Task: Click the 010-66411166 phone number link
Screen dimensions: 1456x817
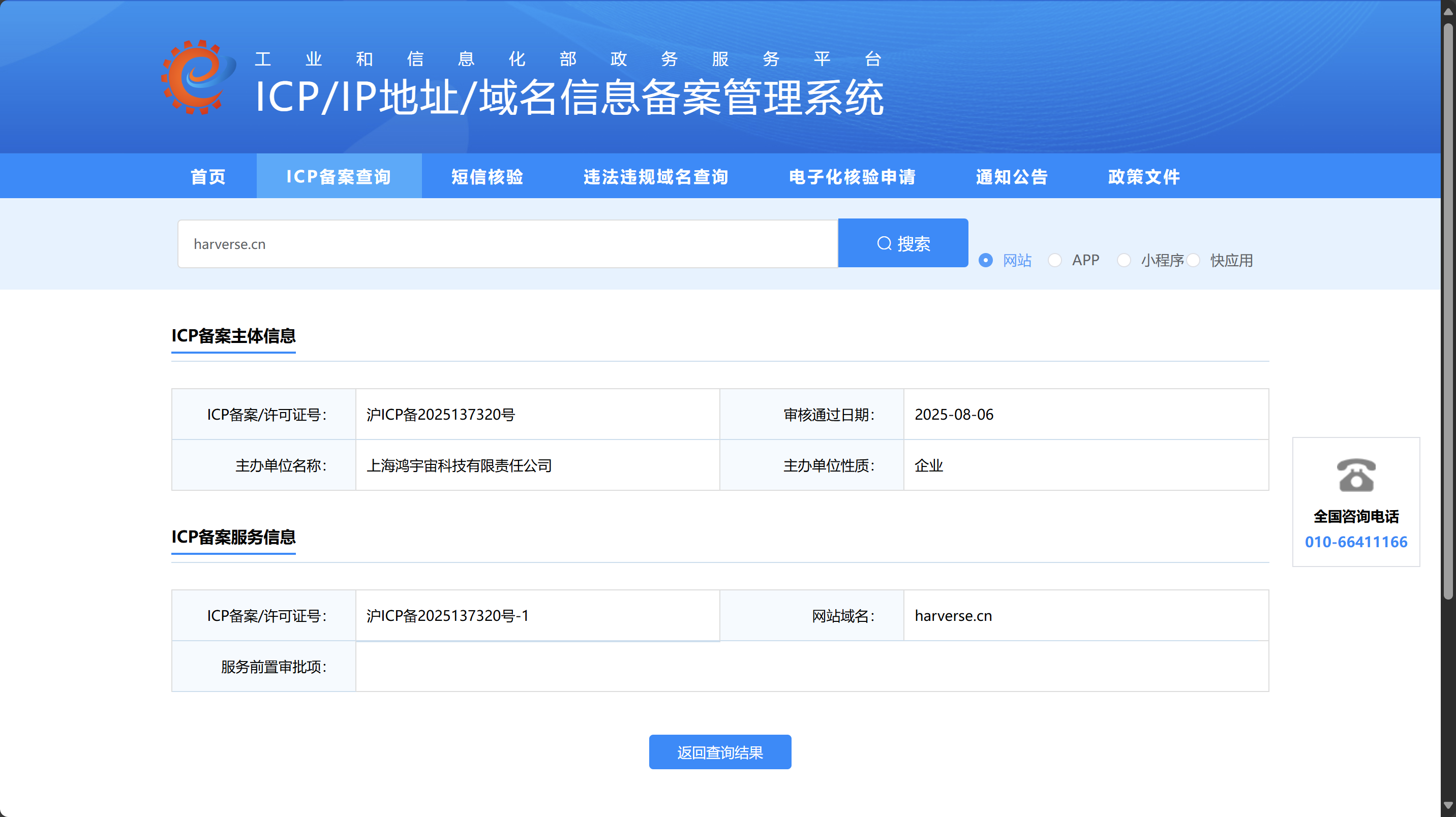Action: [x=1355, y=542]
